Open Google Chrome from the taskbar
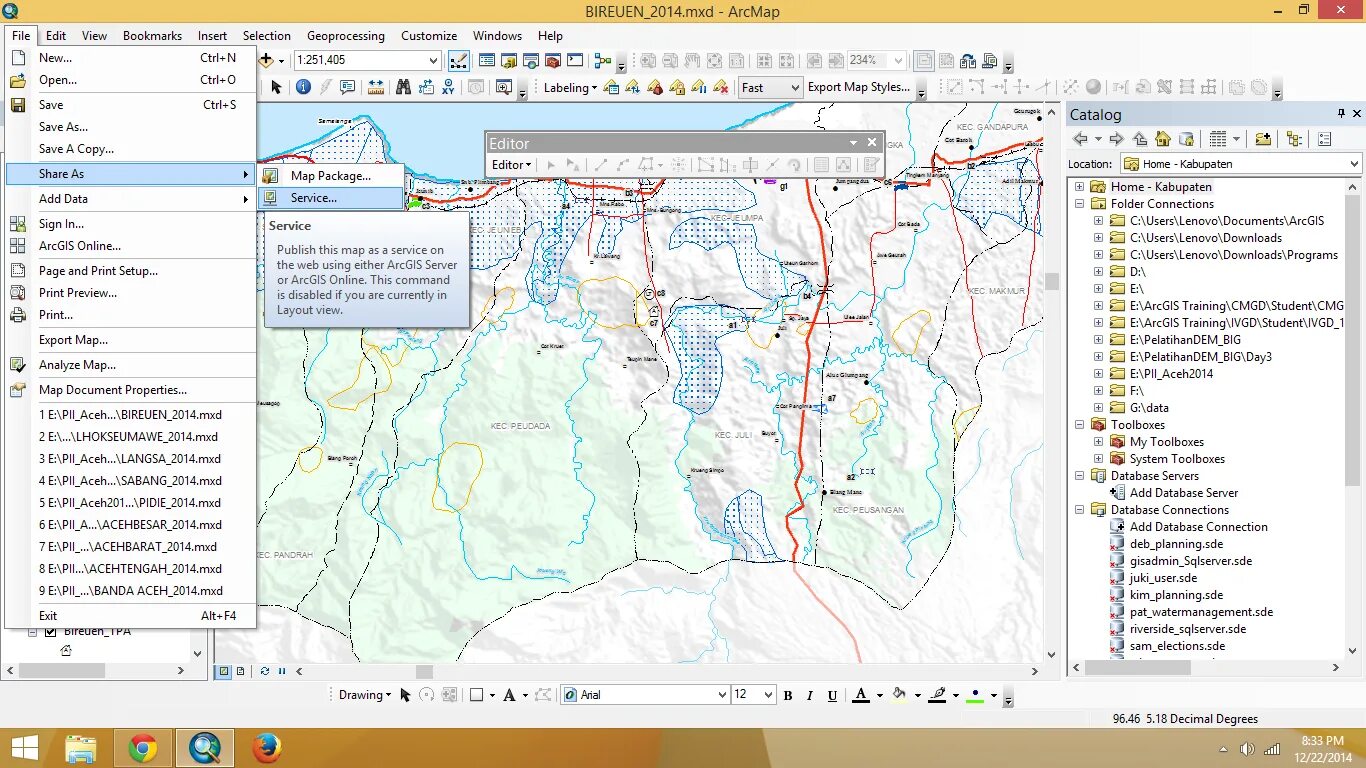The width and height of the screenshot is (1366, 768). tap(143, 748)
